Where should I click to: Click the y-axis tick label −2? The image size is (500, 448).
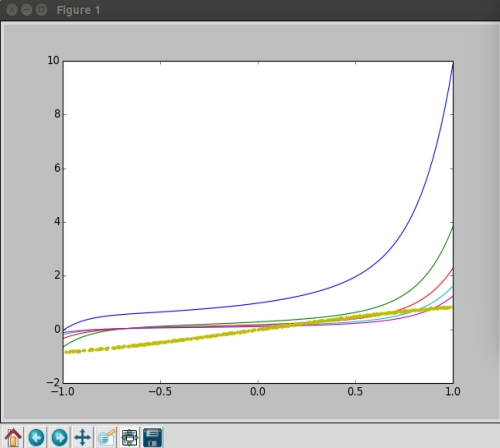(53, 383)
